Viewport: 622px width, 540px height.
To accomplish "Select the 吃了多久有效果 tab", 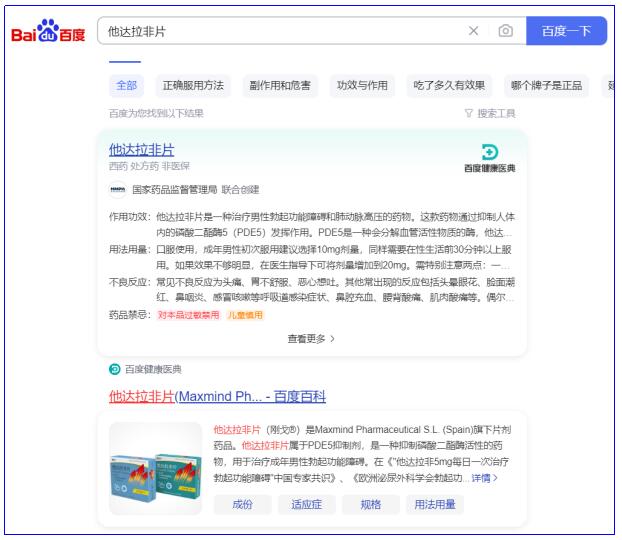I will [x=449, y=85].
